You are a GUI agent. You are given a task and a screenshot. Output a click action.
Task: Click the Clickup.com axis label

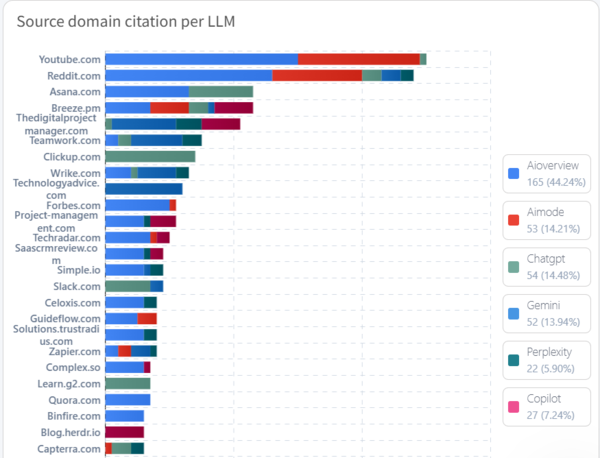72,157
